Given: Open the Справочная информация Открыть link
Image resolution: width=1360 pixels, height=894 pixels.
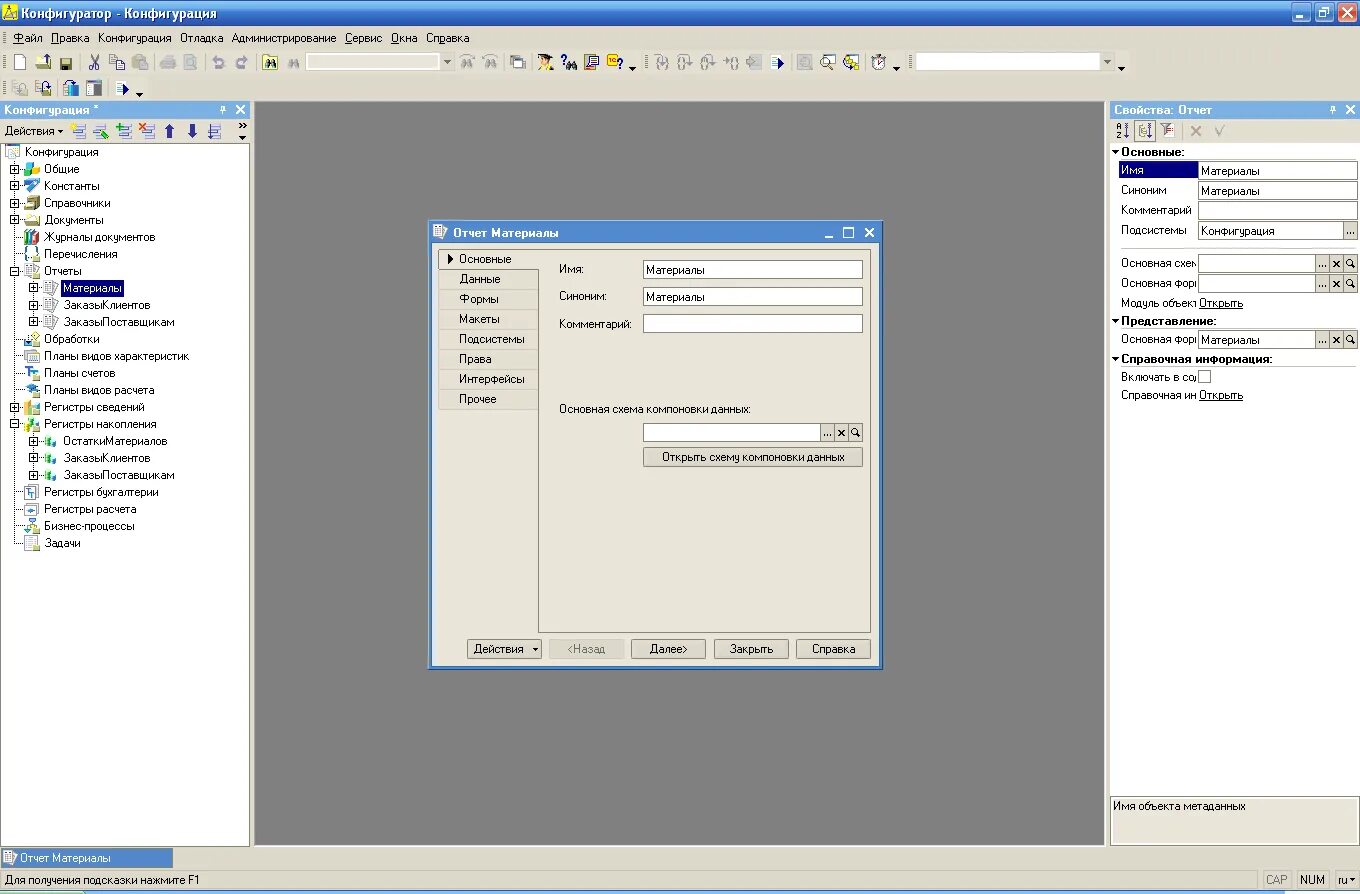Looking at the screenshot, I should [x=1221, y=395].
